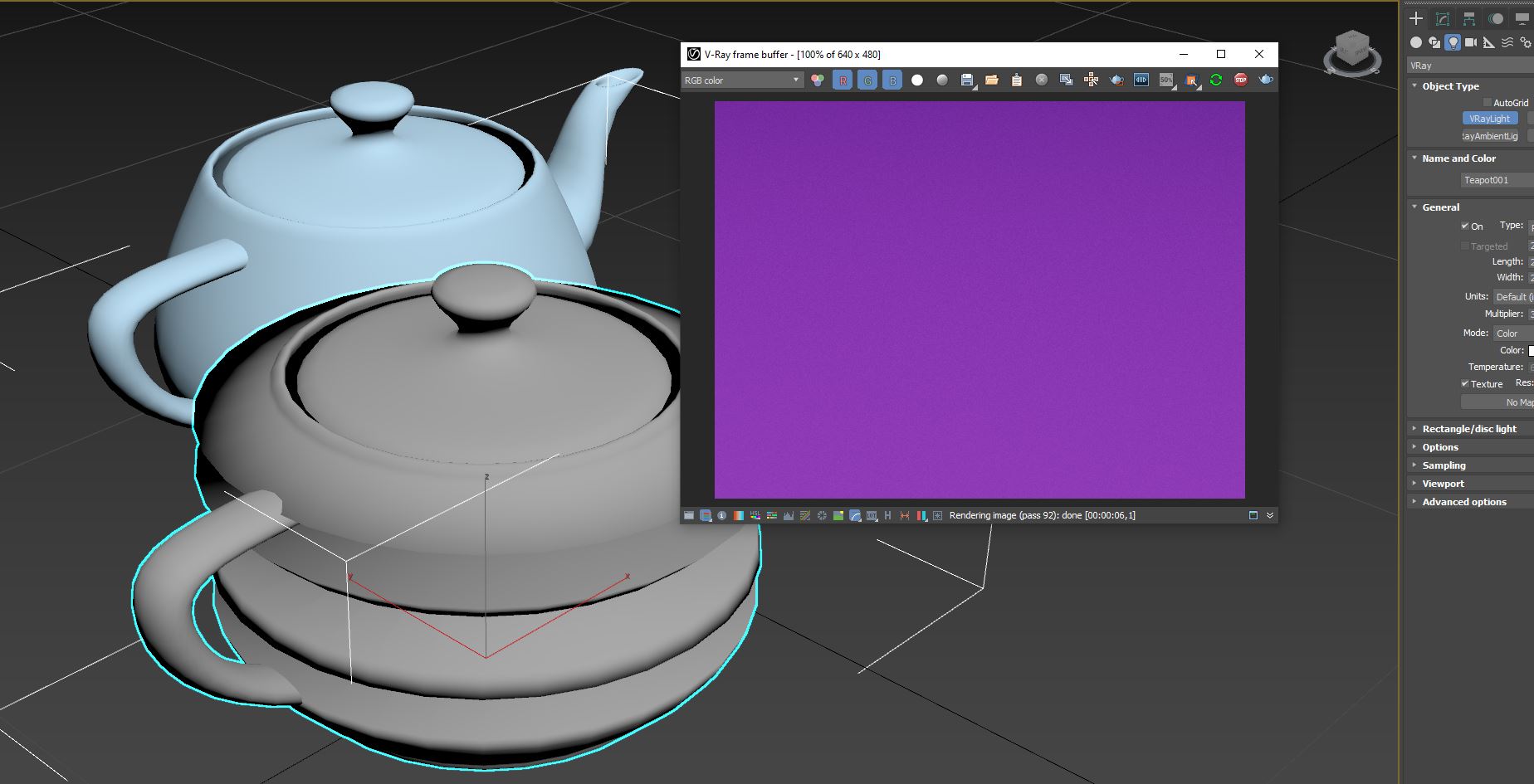The height and width of the screenshot is (784, 1534).
Task: Select the Shapes category icon
Action: pyautogui.click(x=1434, y=42)
